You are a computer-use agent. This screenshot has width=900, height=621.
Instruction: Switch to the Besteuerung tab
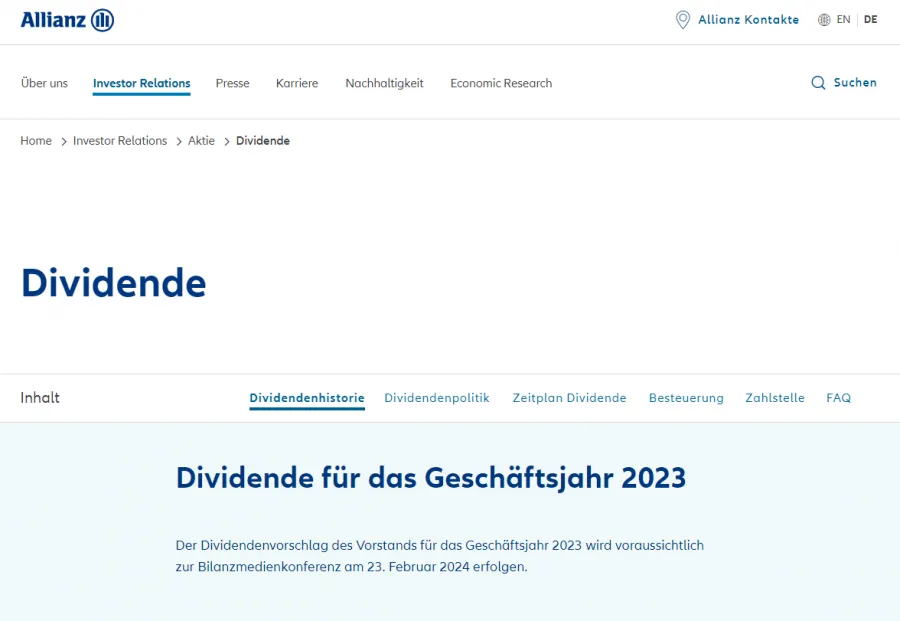(686, 397)
